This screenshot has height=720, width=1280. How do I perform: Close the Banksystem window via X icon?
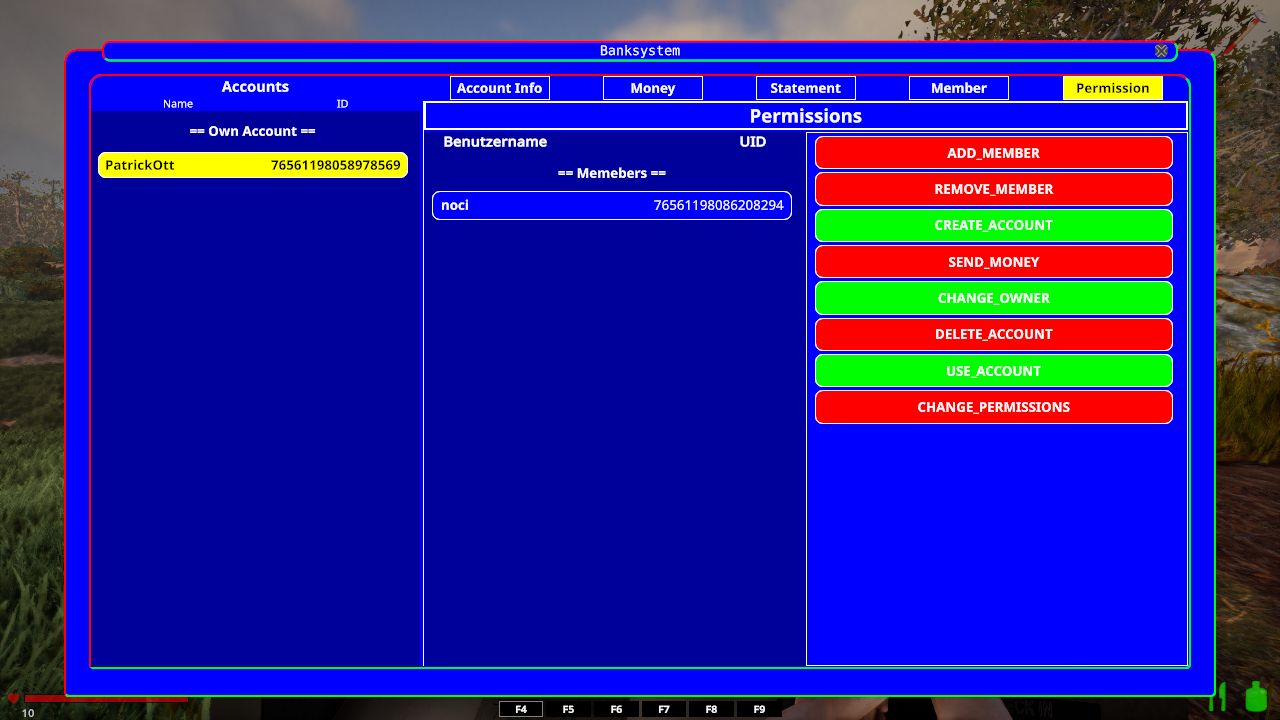pyautogui.click(x=1161, y=51)
